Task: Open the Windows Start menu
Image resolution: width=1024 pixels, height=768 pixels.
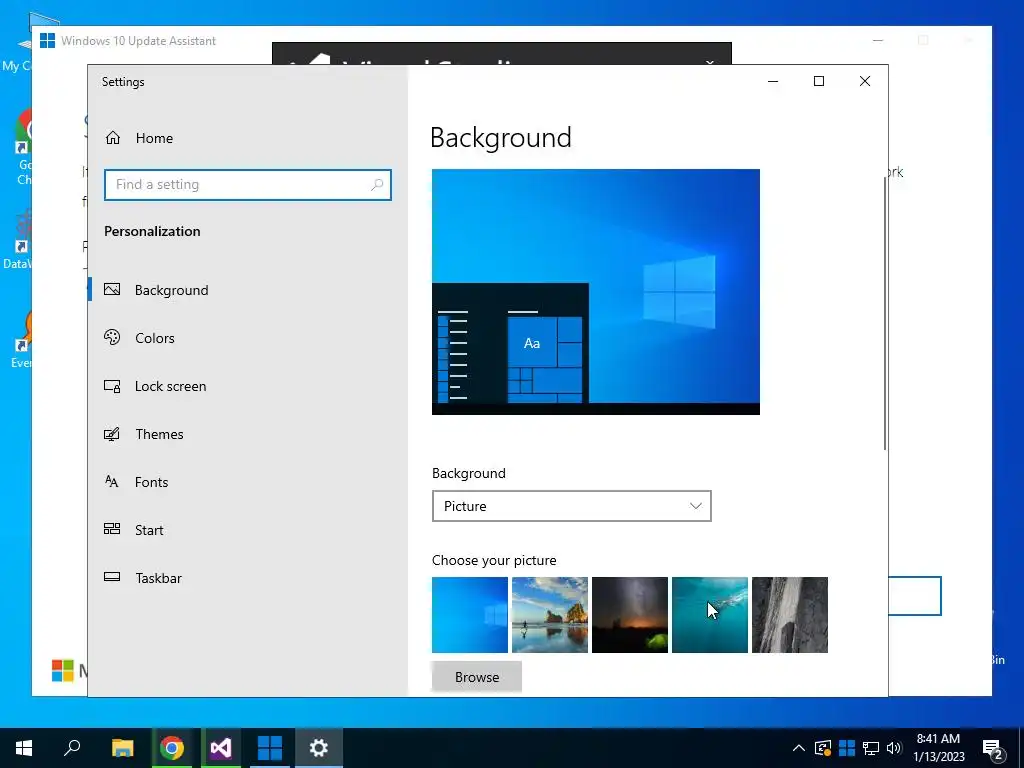Action: (x=24, y=748)
